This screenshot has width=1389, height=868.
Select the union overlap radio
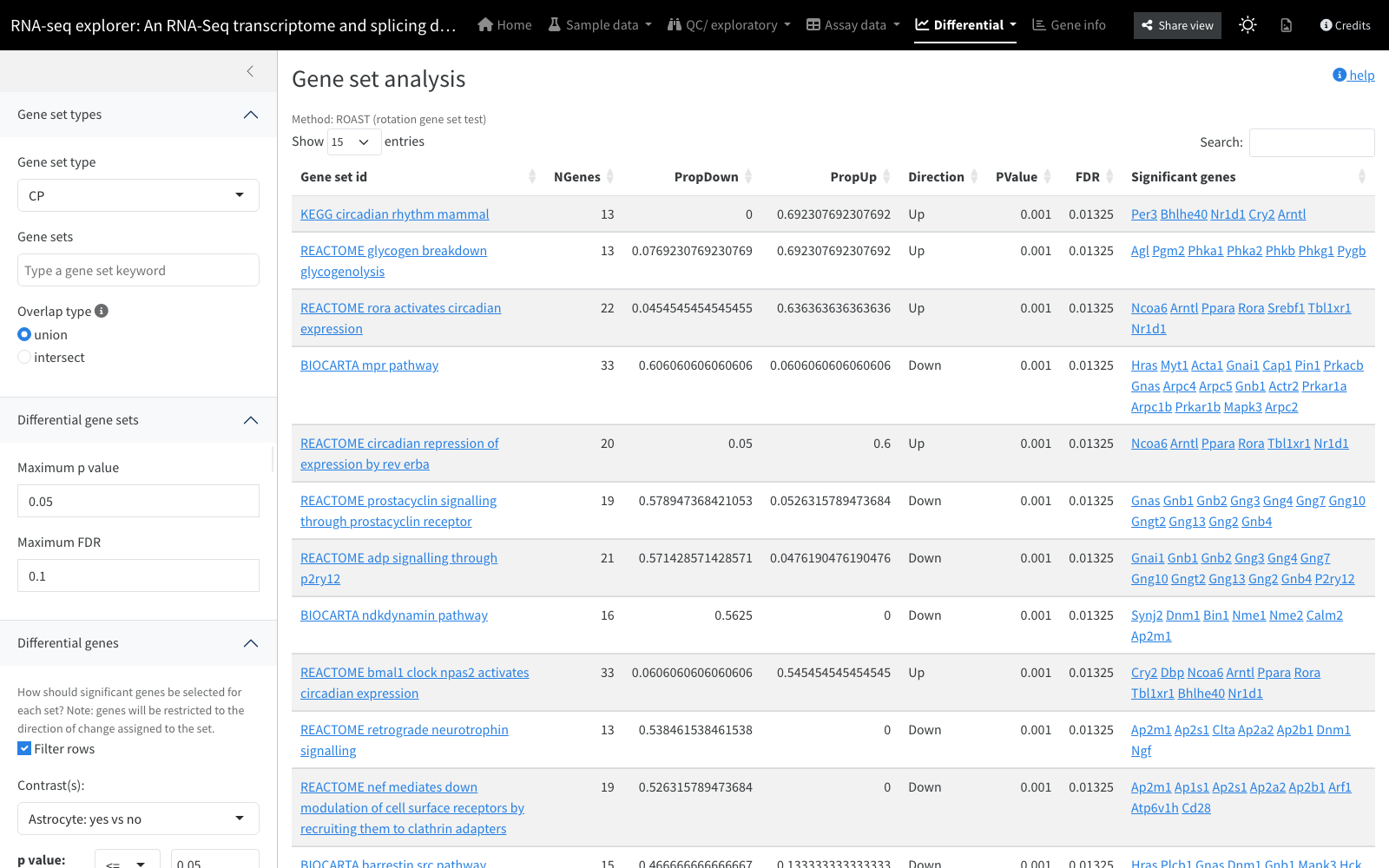(x=24, y=334)
